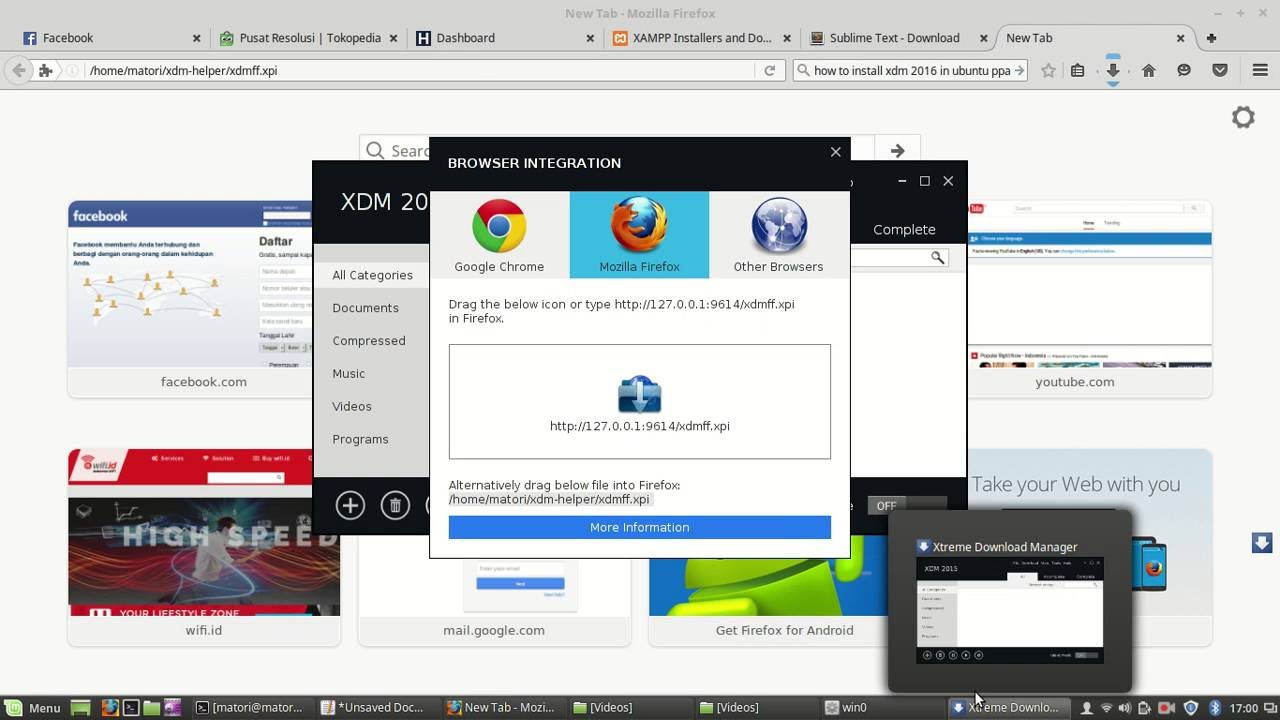Open a new Firefox tab with plus
Screen dimensions: 1280x720
[x=1211, y=38]
